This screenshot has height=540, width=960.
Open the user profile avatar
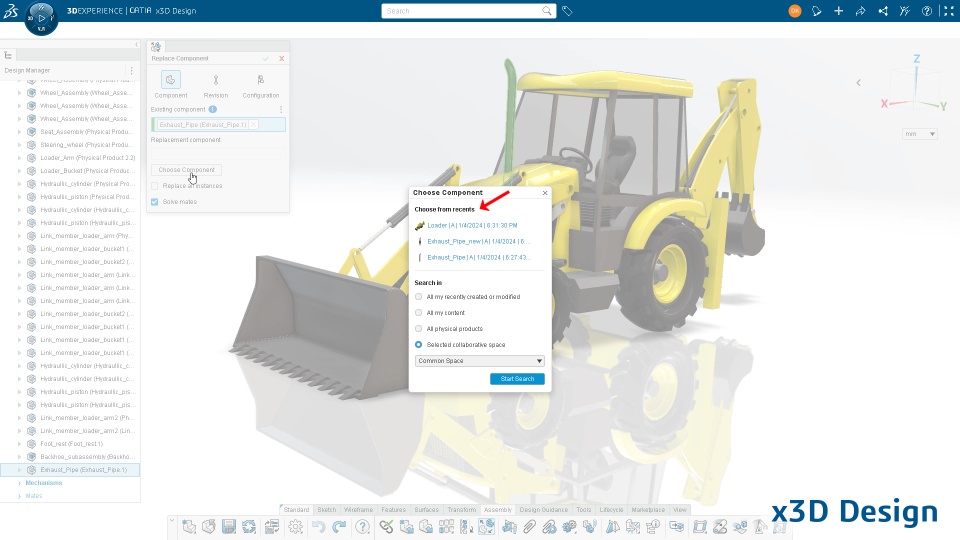[x=795, y=11]
